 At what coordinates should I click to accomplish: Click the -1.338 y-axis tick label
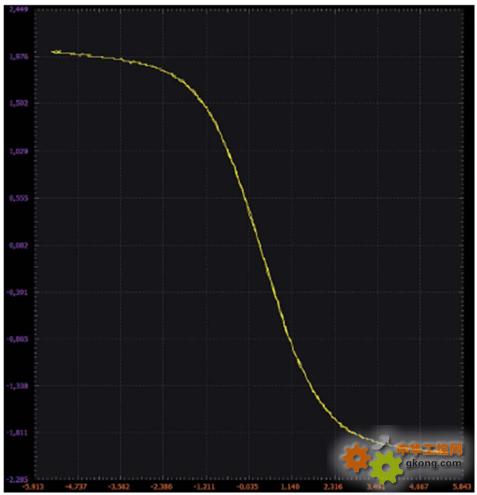pos(18,386)
